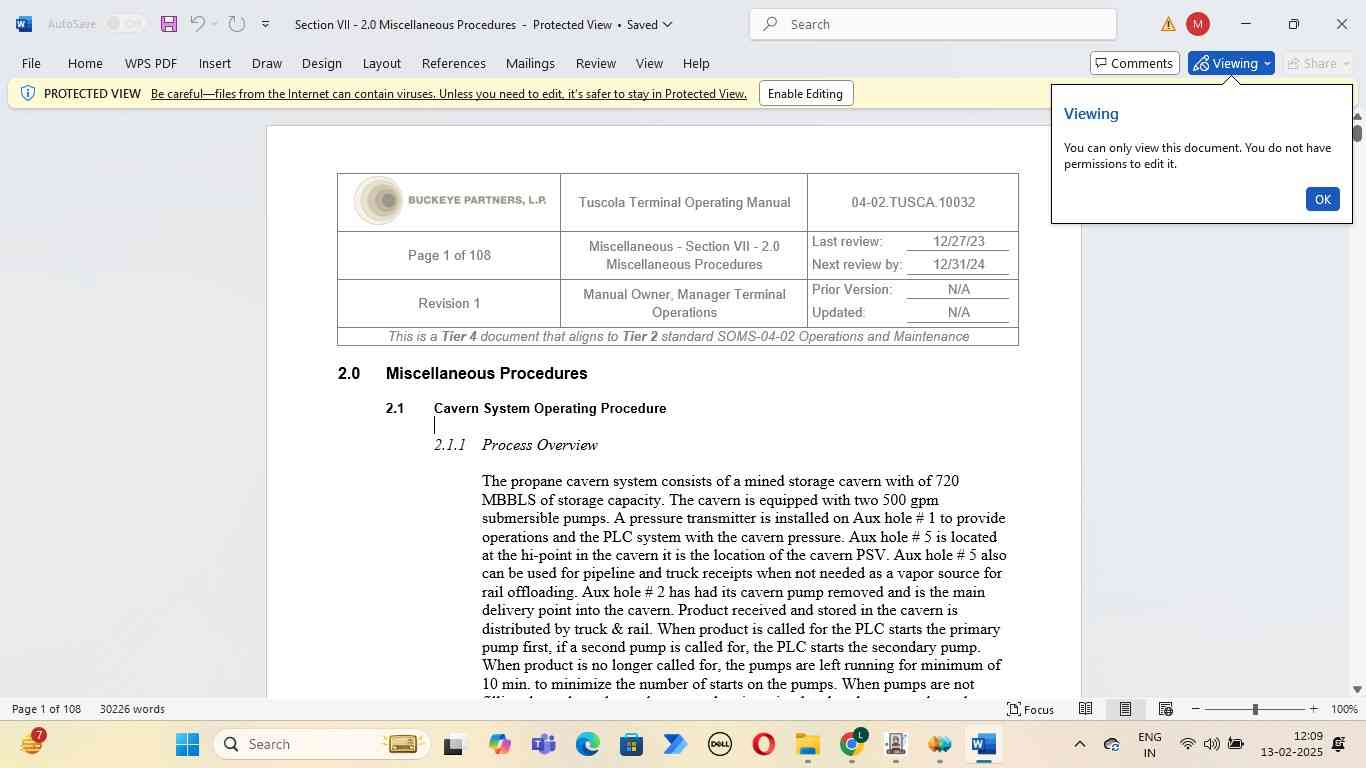The width and height of the screenshot is (1366, 768).
Task: Select Print Layout view icon
Action: 1125,709
